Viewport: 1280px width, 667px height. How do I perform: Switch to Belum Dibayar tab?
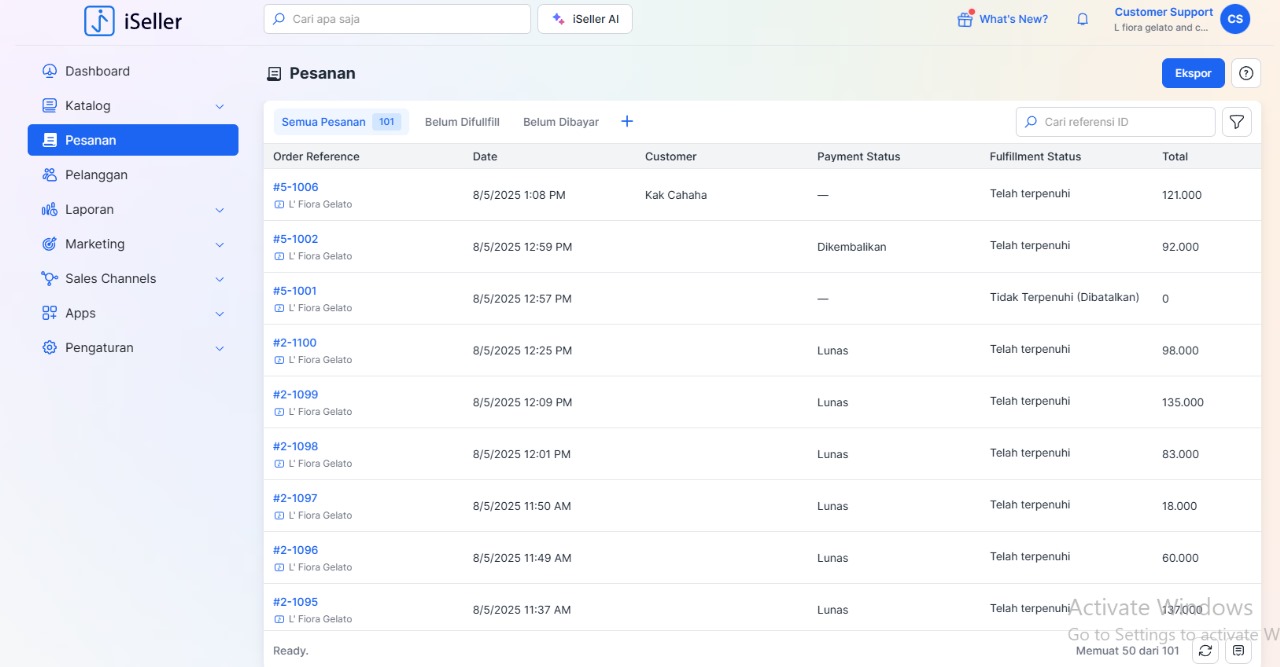pyautogui.click(x=561, y=122)
